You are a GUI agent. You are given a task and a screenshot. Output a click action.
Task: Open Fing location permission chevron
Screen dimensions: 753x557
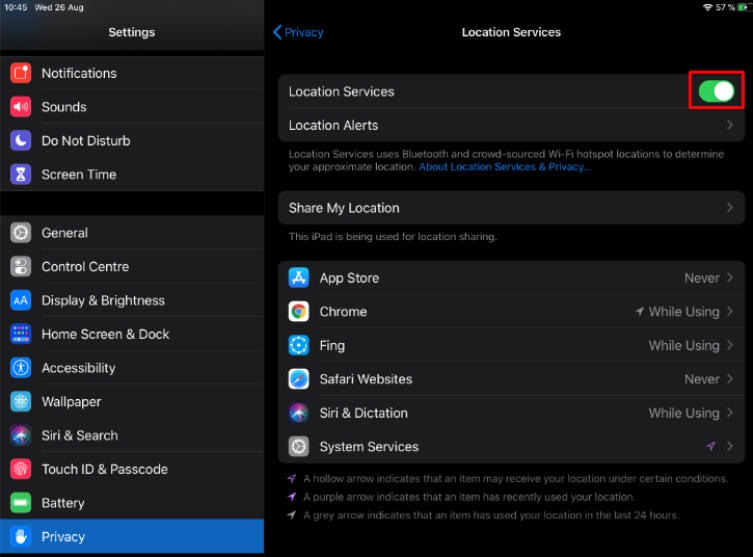pyautogui.click(x=730, y=345)
